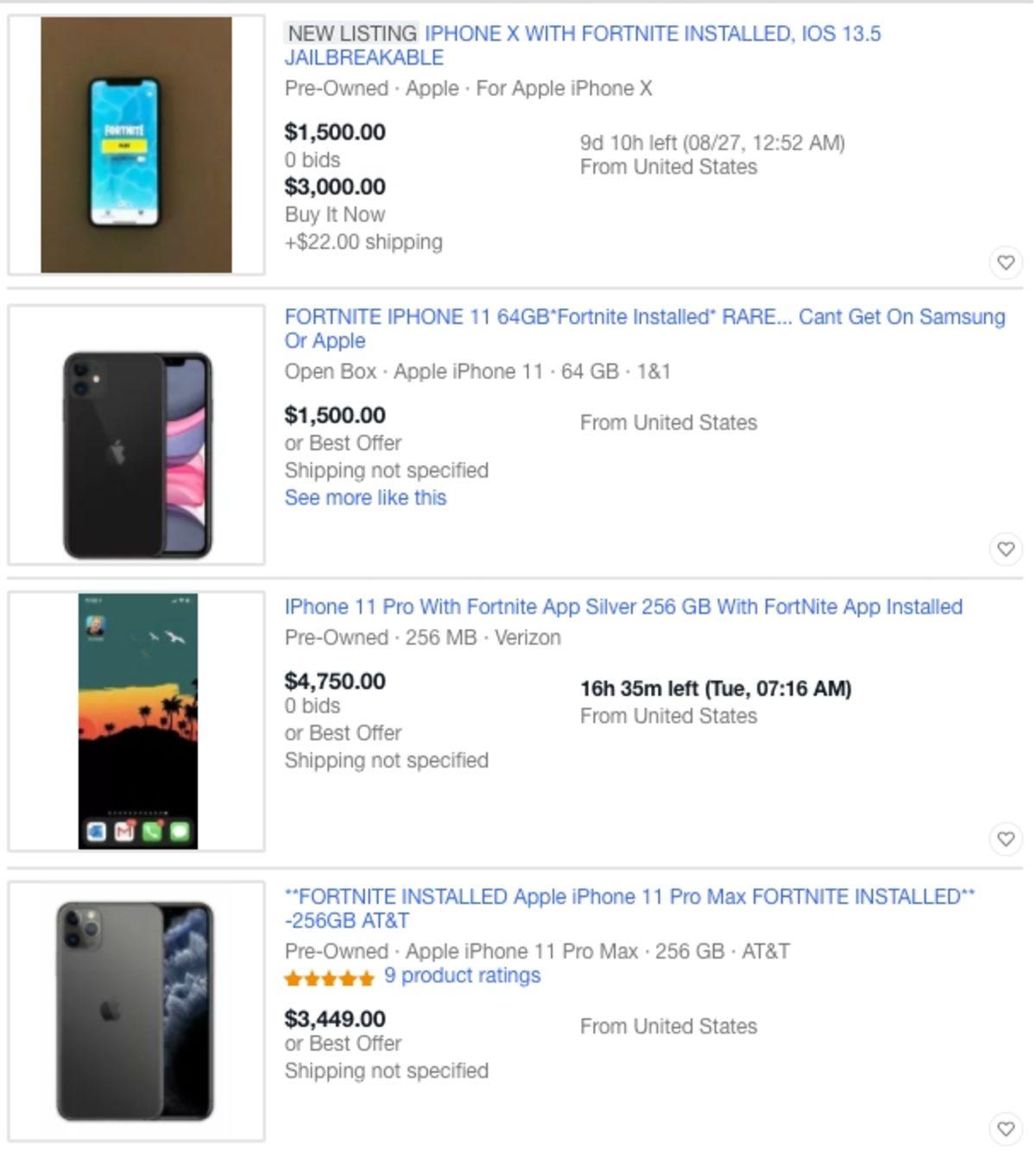Open the IPhone 11 Pro Silver 256 GB listing

pyautogui.click(x=622, y=606)
